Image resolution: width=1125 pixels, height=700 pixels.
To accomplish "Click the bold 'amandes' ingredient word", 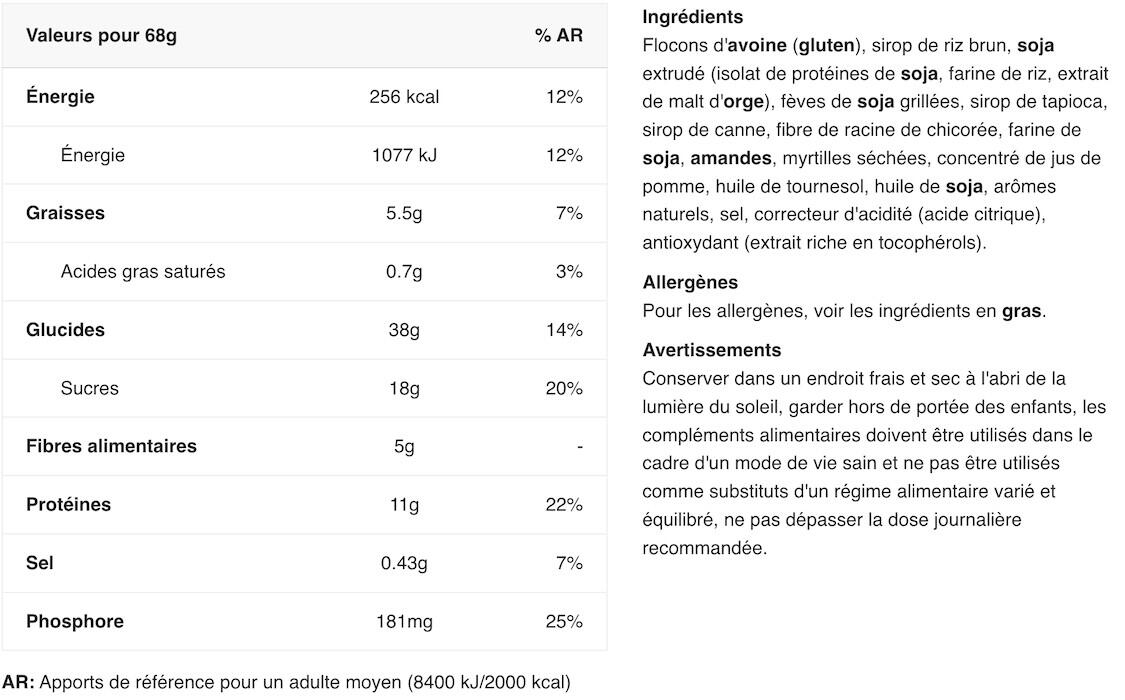I will 730,158.
